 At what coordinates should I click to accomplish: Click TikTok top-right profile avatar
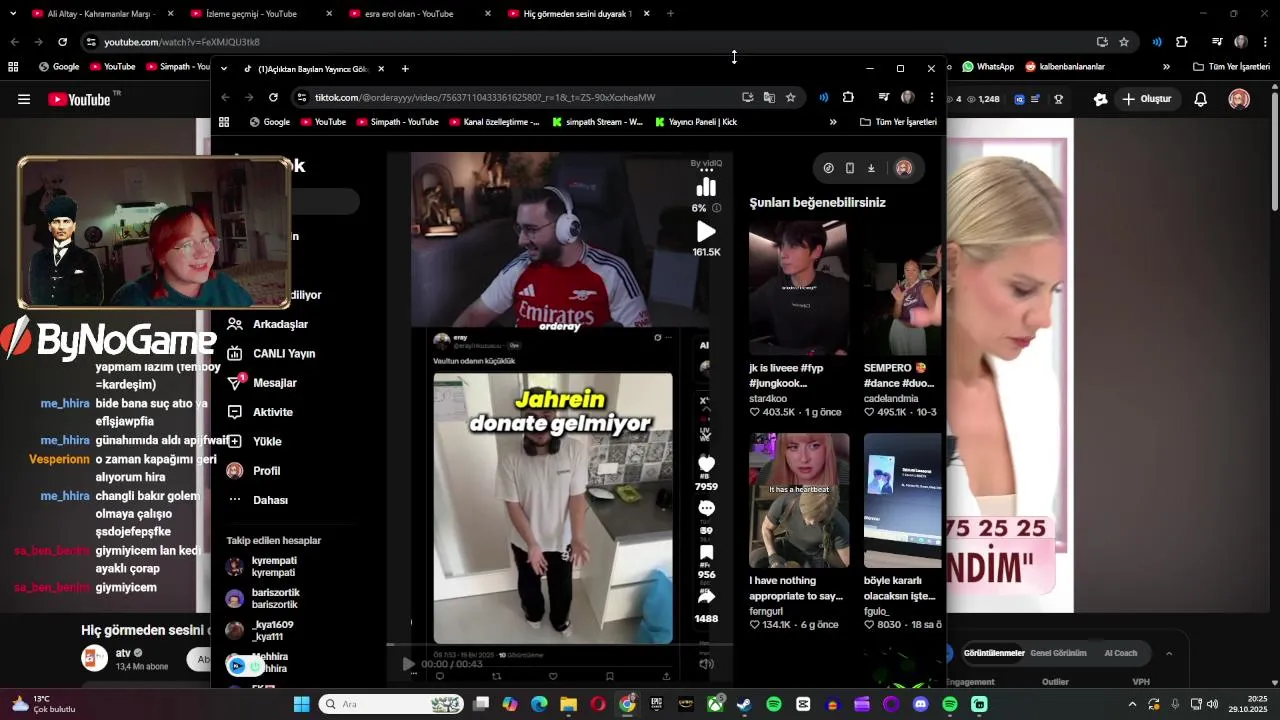pos(904,168)
